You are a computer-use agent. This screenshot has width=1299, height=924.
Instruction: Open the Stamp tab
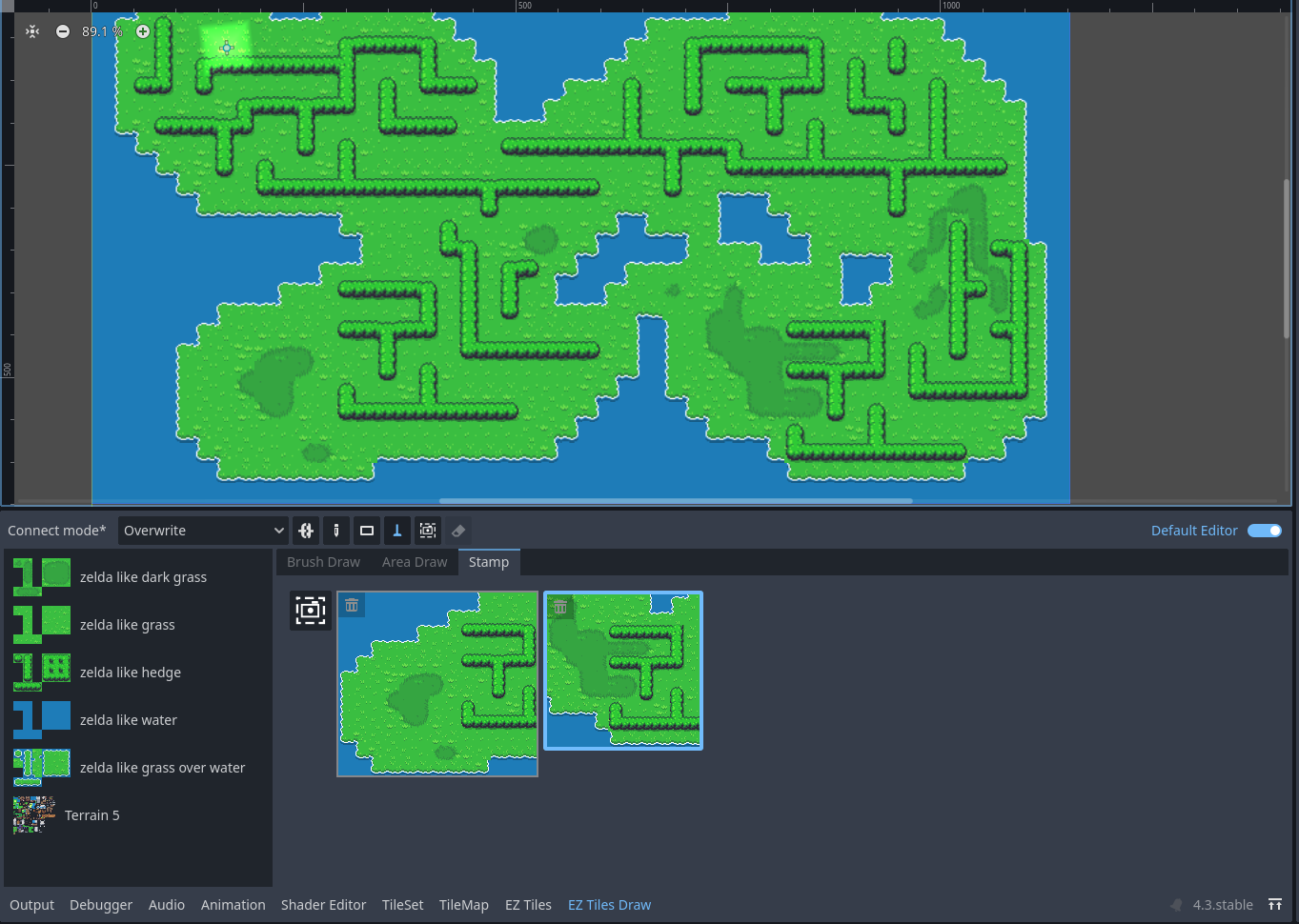(x=489, y=562)
